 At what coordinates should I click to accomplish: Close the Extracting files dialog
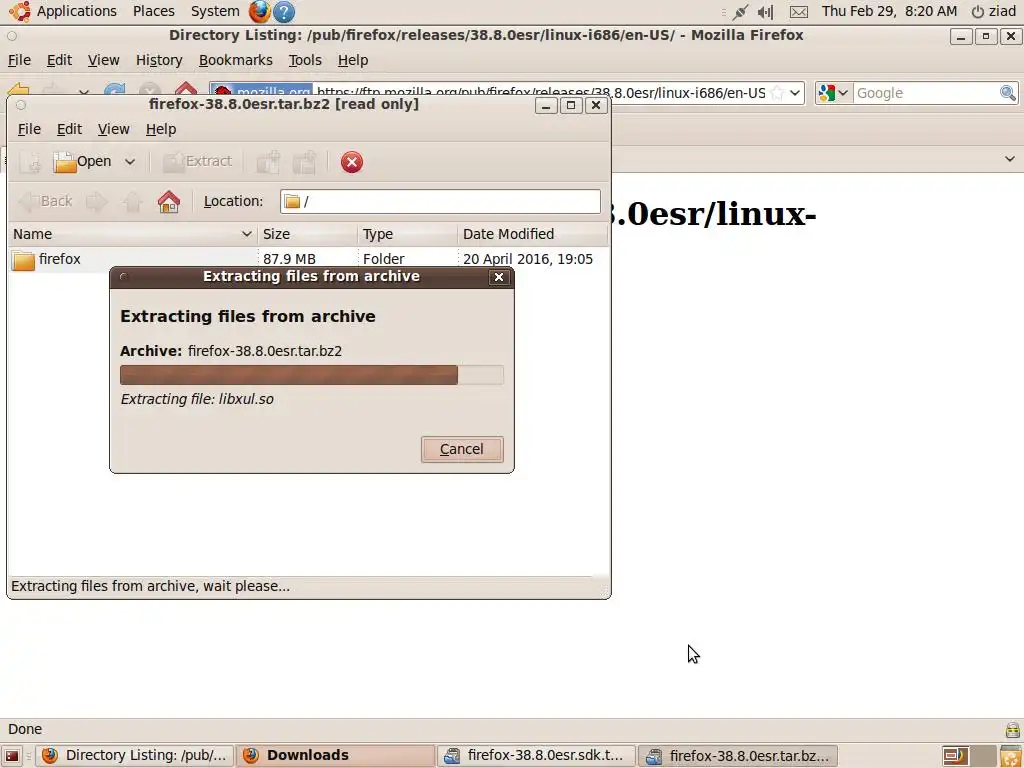(499, 277)
